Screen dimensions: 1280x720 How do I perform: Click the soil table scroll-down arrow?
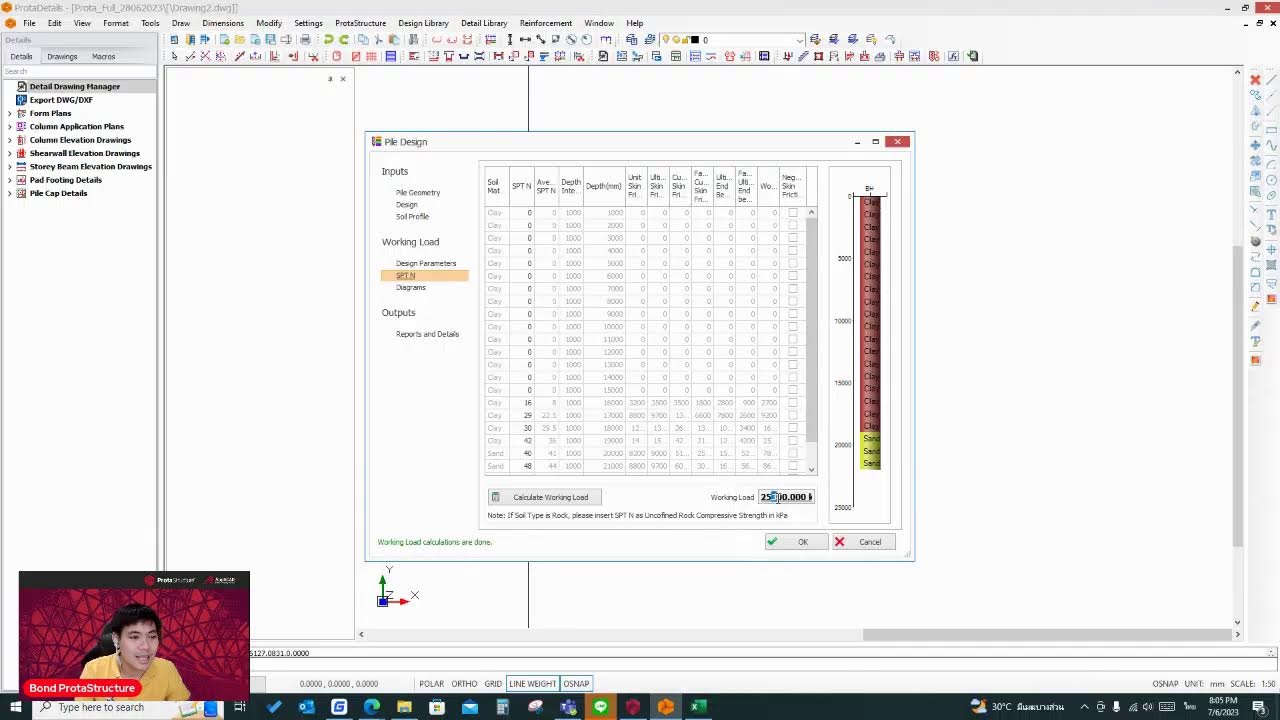[x=811, y=469]
